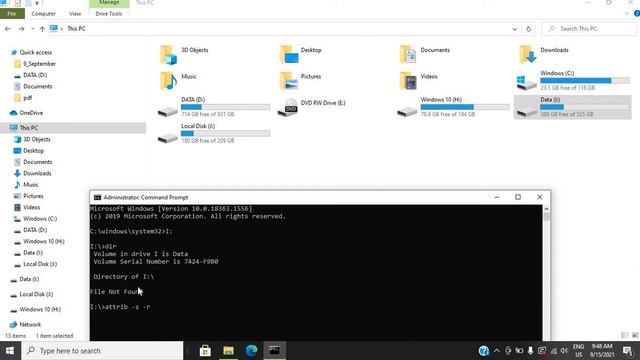640x360 pixels.
Task: Select Windows (C:) in navigation pane
Action: pyautogui.click(x=40, y=219)
